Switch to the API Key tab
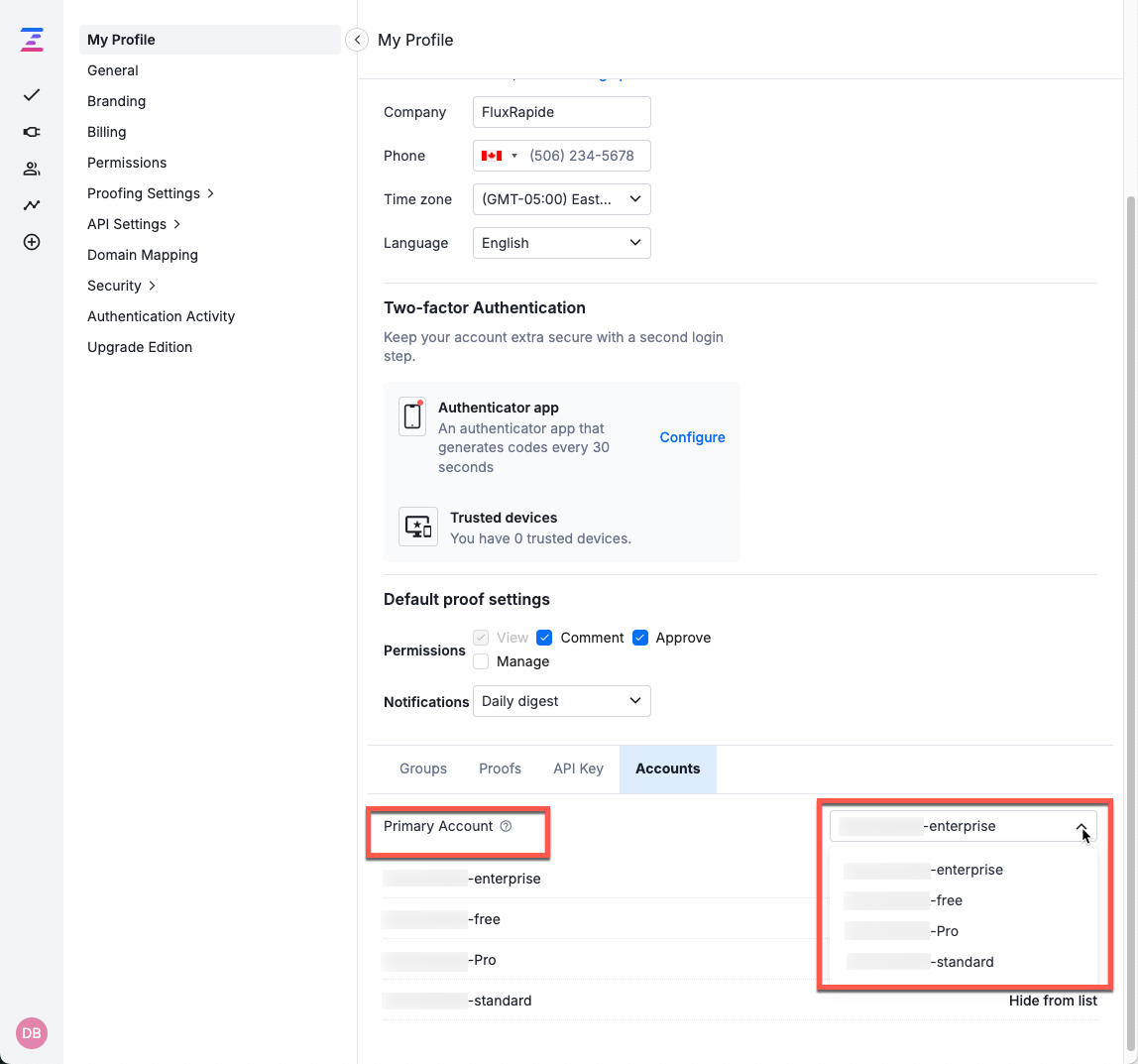This screenshot has width=1138, height=1064. click(x=578, y=768)
